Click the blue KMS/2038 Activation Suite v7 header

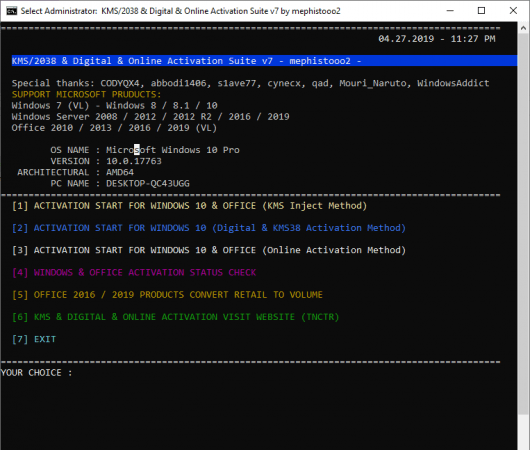tap(264, 61)
